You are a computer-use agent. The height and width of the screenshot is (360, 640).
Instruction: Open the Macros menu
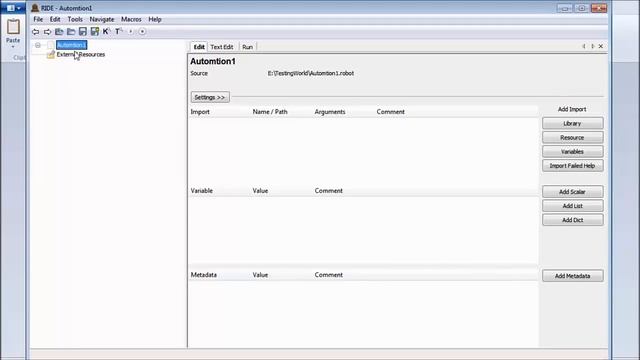point(131,19)
